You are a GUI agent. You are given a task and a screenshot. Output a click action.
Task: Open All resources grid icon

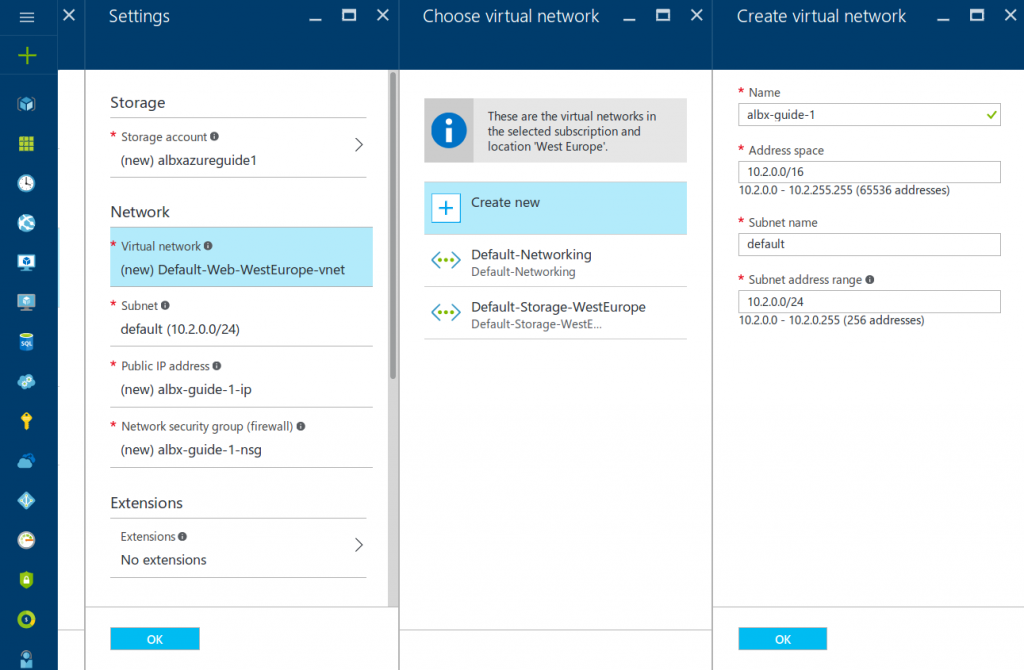(x=28, y=143)
